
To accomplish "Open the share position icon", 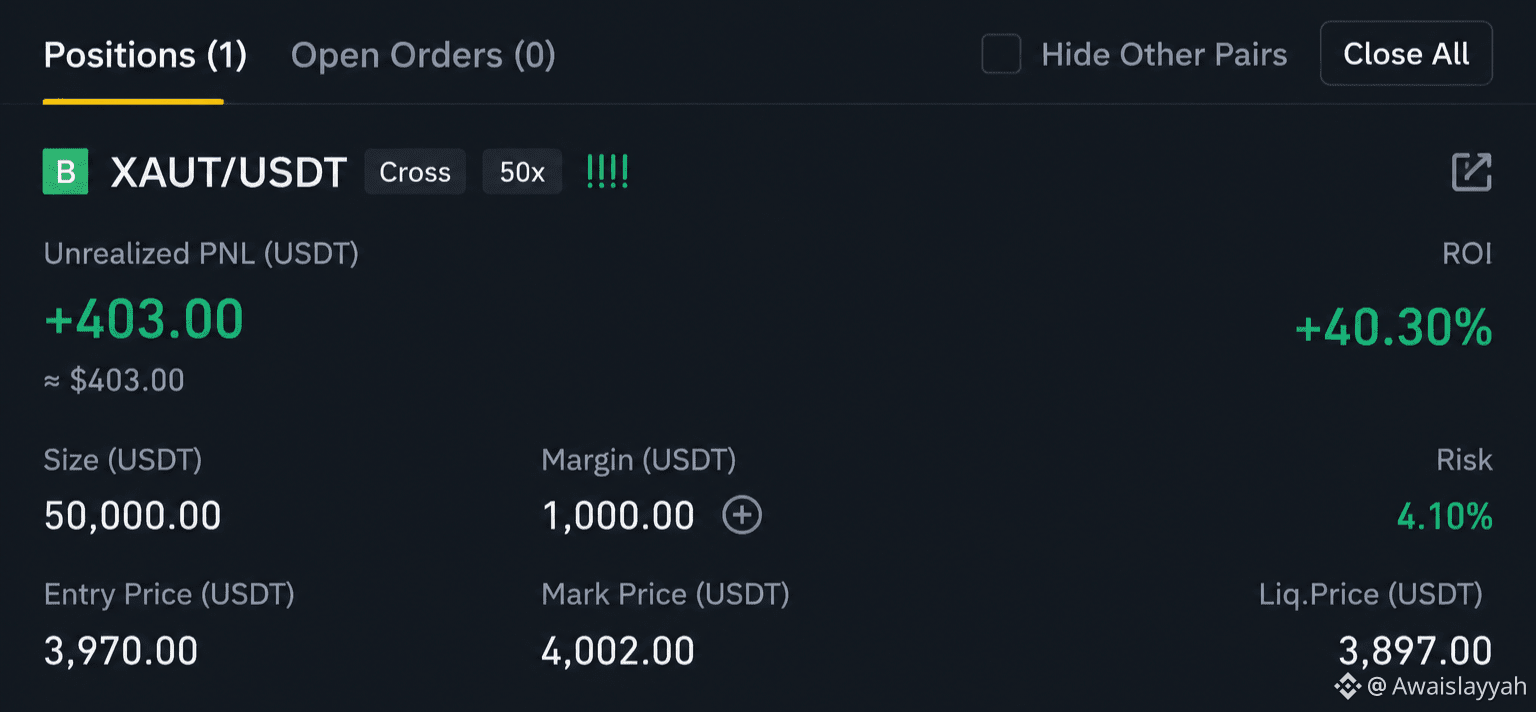I will [1471, 172].
